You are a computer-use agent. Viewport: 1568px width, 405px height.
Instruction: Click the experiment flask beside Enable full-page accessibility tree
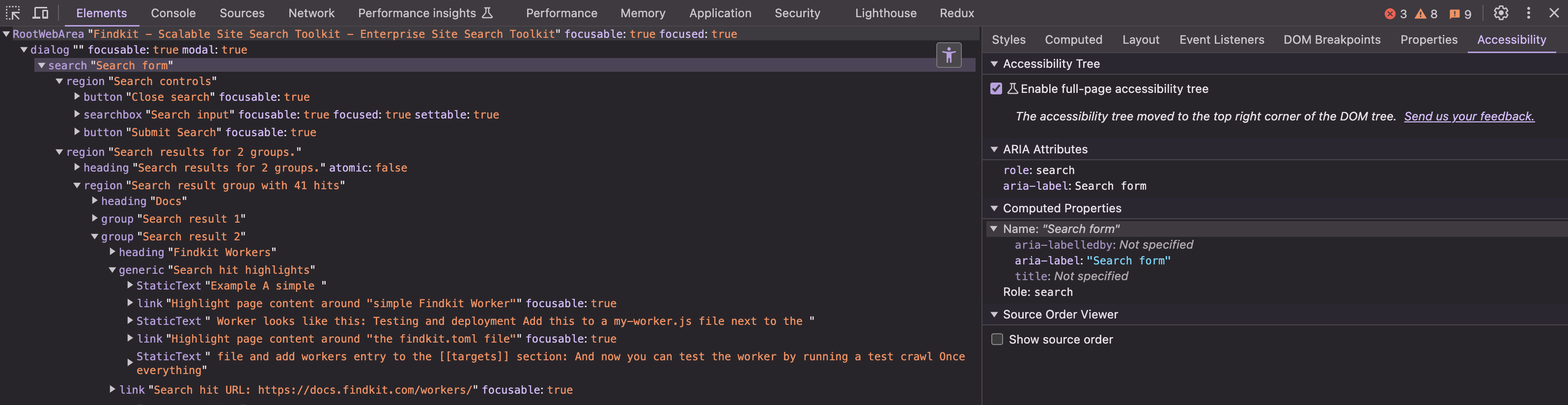[x=1012, y=89]
